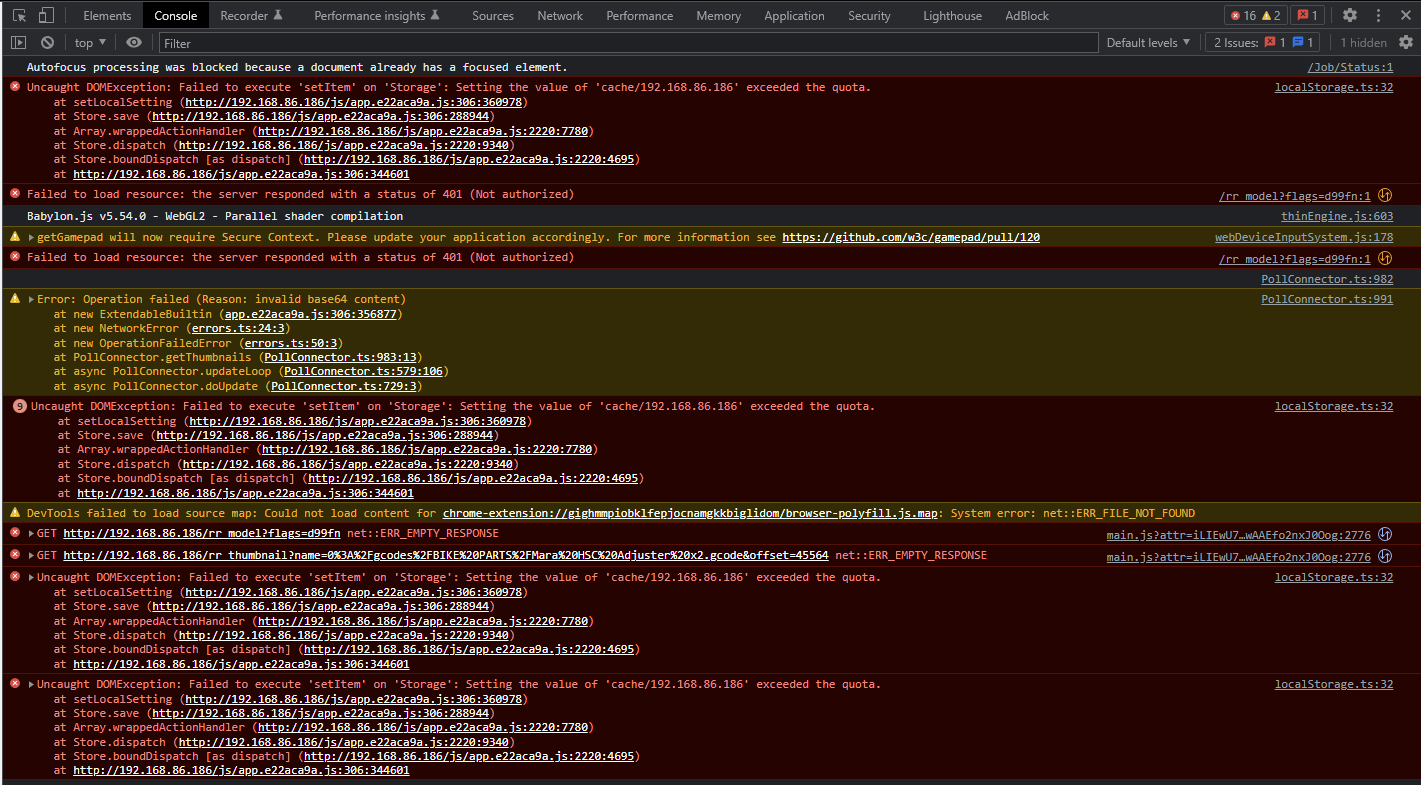Open console settings gear near hidden count
The image size is (1421, 785).
tap(1406, 42)
